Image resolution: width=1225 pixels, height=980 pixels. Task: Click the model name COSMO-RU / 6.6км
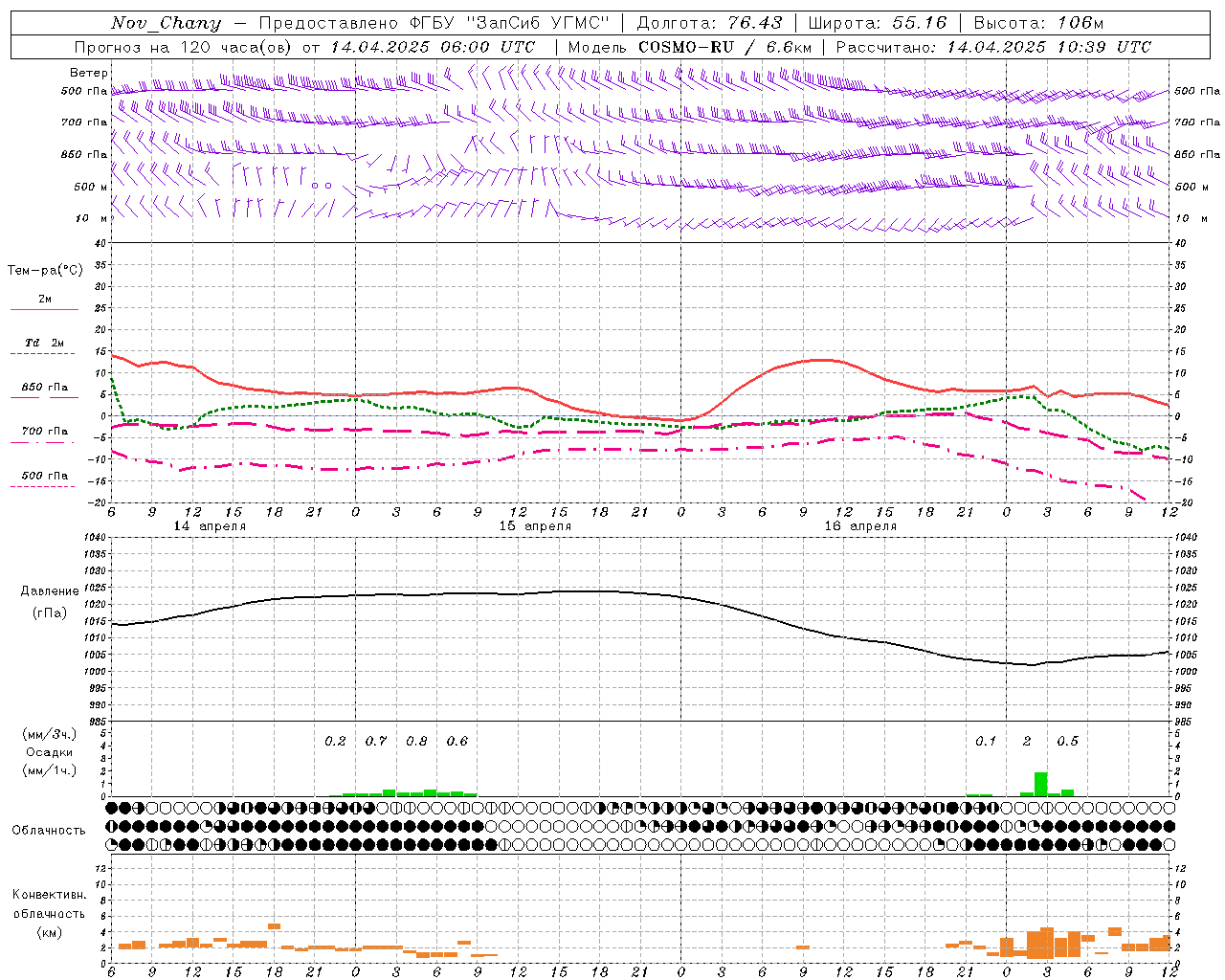coord(725,47)
